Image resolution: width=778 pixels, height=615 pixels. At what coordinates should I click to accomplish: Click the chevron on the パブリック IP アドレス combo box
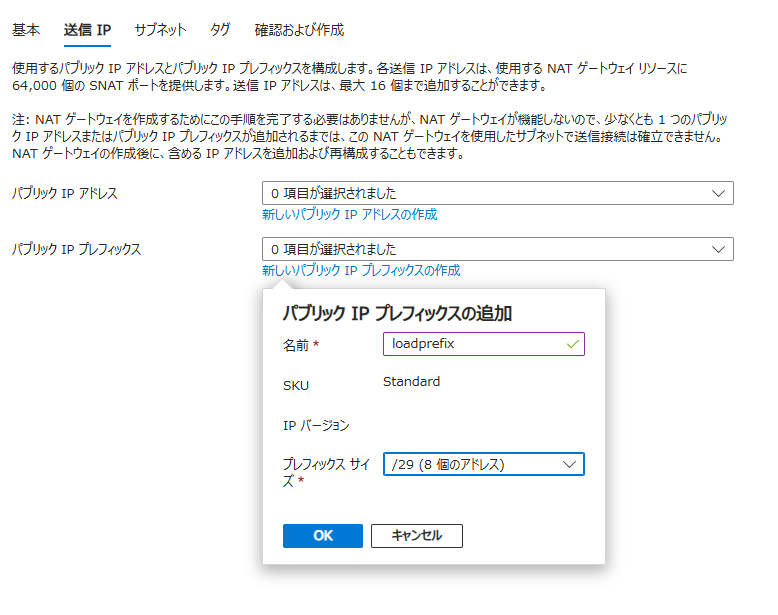[718, 193]
